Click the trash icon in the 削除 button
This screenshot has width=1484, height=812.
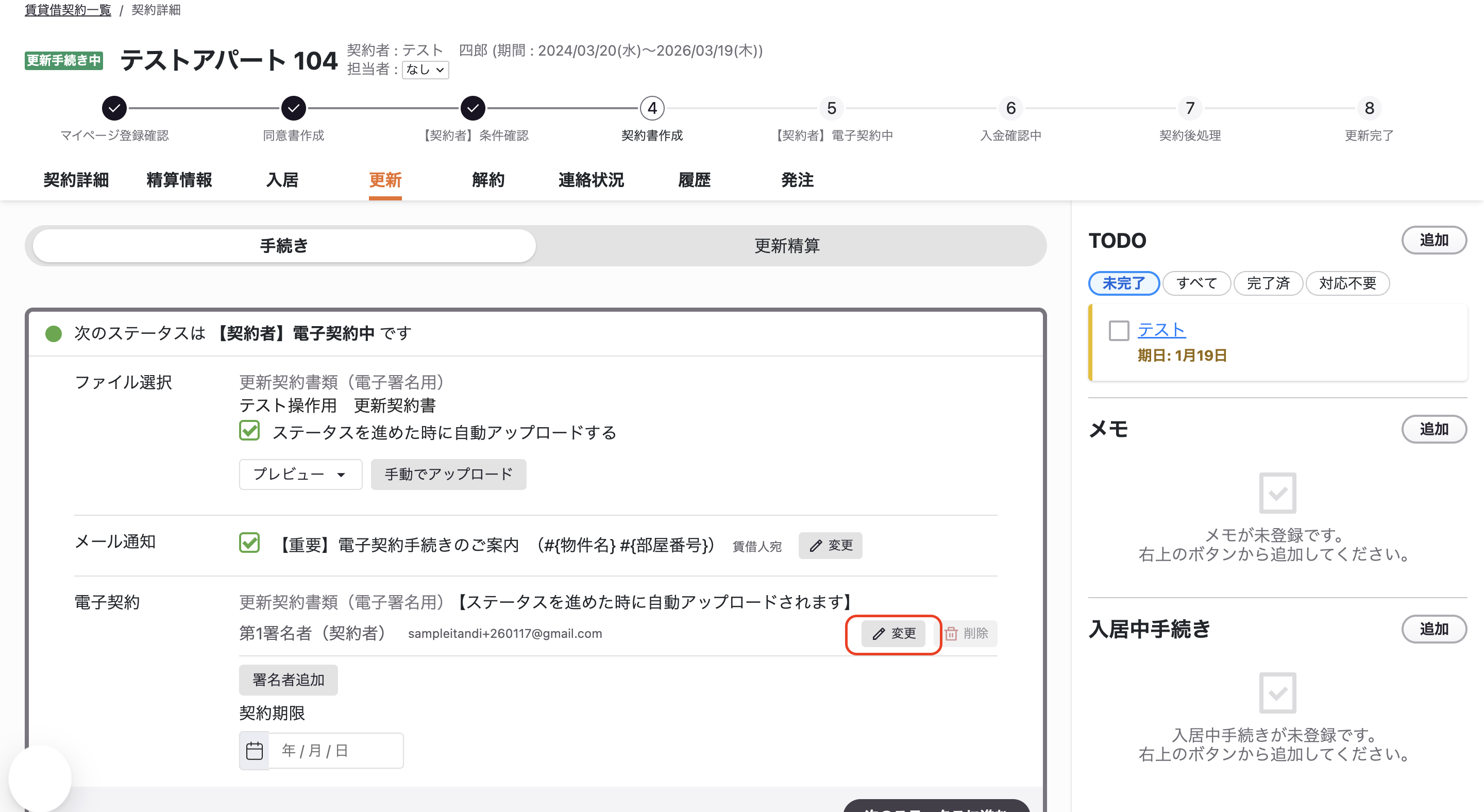pyautogui.click(x=951, y=634)
